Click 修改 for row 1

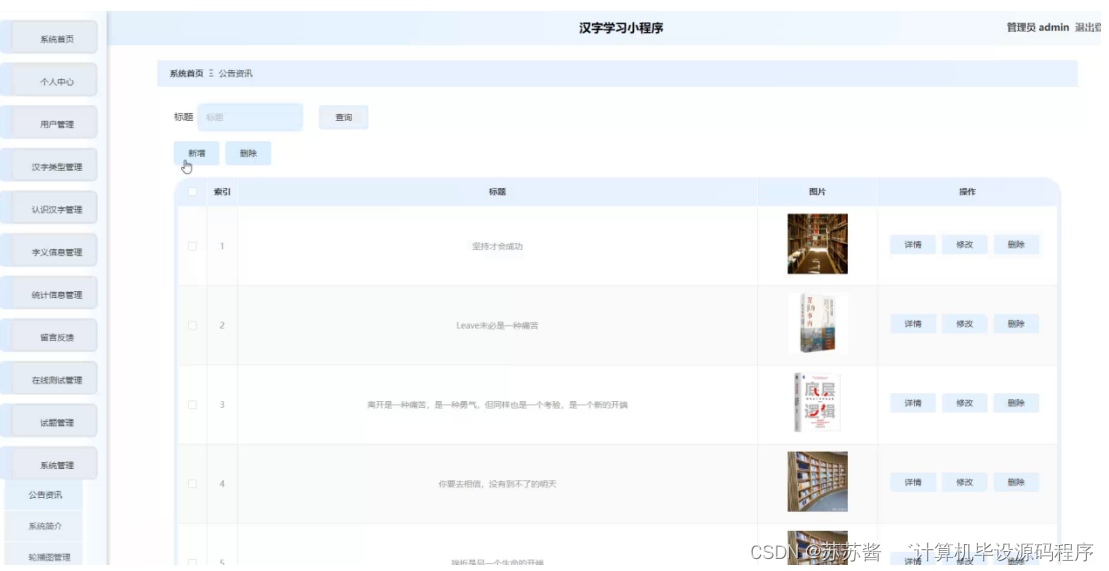[x=965, y=244]
